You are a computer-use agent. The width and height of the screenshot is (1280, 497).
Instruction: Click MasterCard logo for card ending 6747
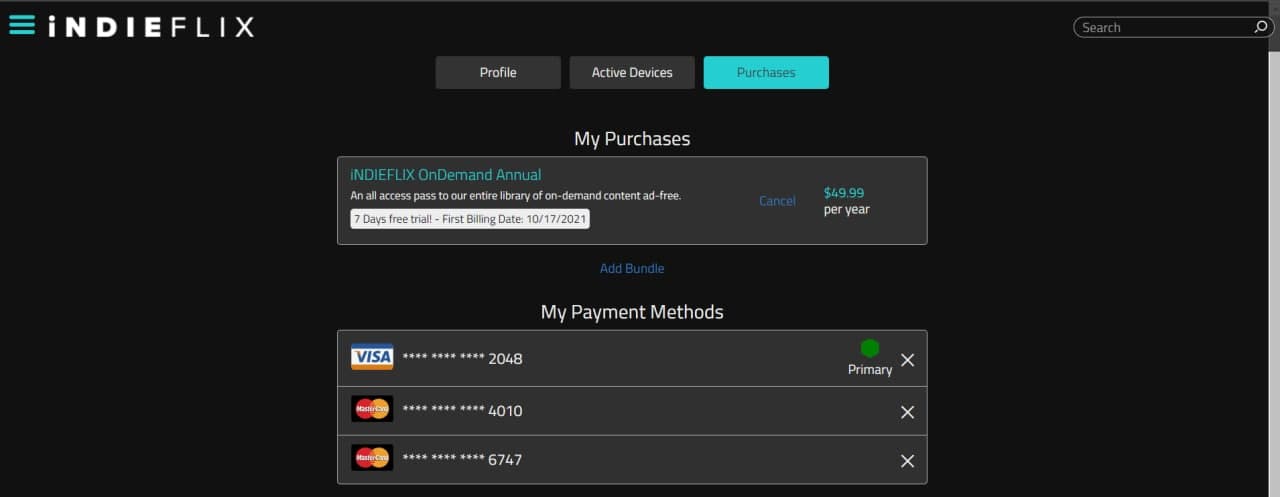(372, 458)
